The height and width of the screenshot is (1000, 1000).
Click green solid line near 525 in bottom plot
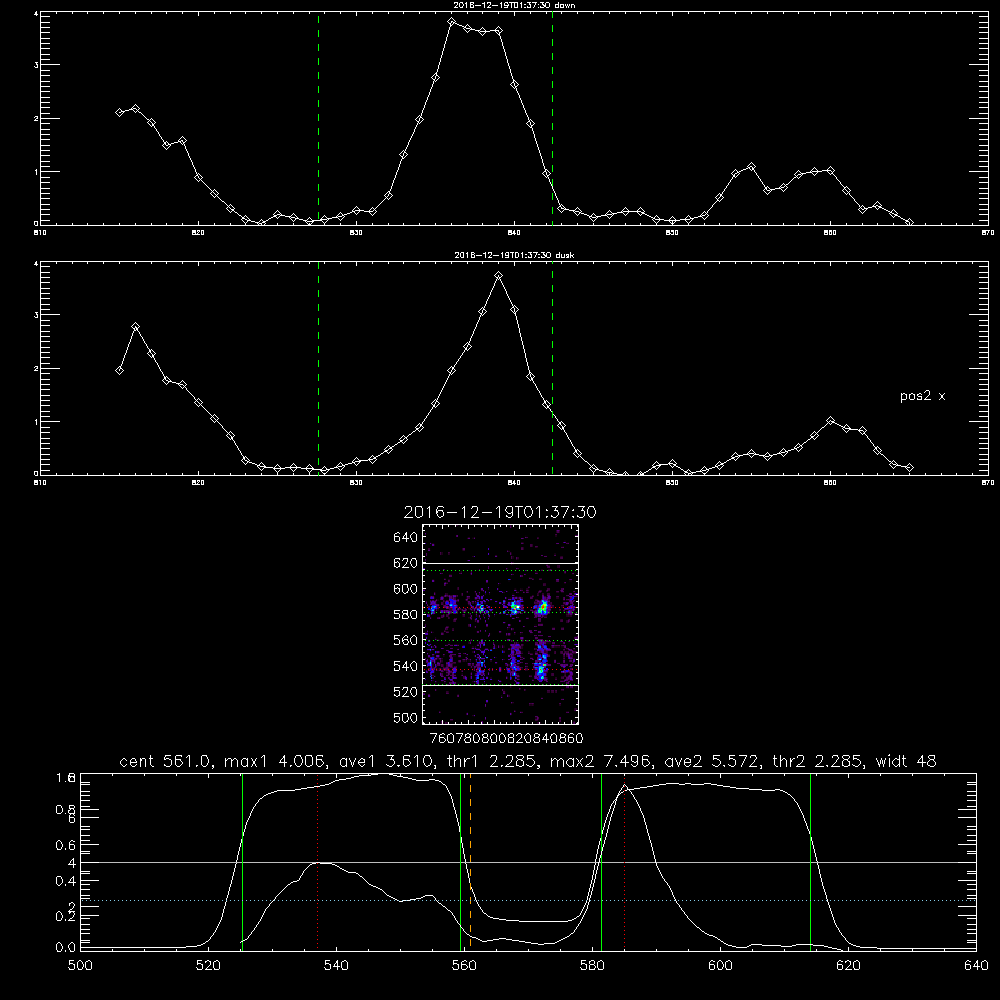tap(242, 861)
